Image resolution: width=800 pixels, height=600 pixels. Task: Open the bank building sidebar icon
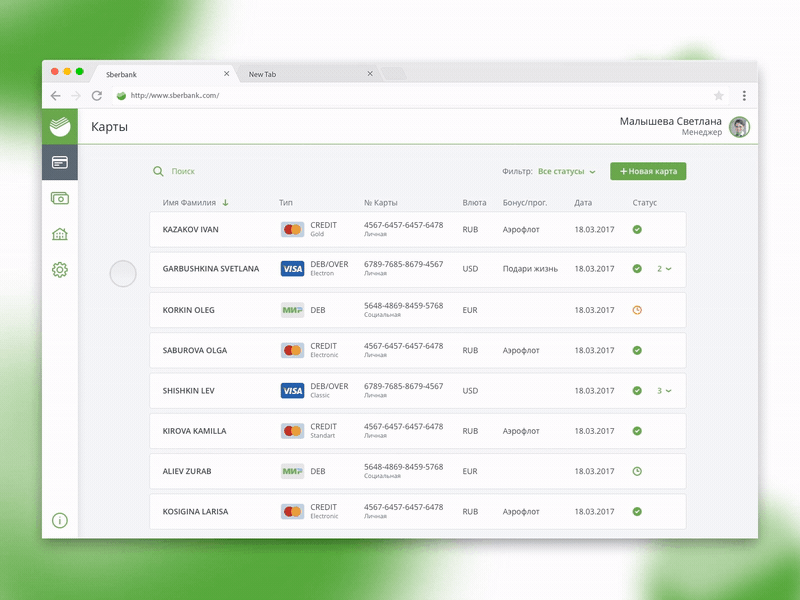pos(60,234)
